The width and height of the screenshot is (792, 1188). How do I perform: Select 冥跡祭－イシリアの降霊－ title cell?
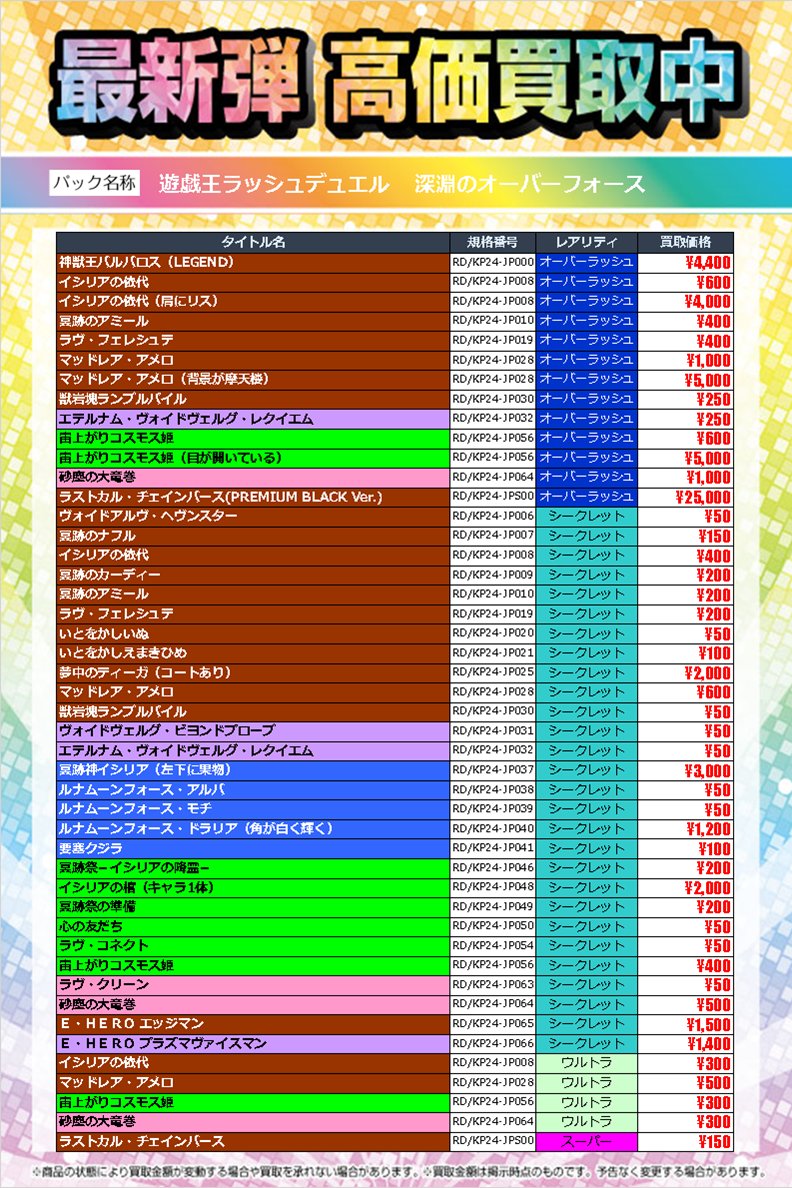point(253,868)
